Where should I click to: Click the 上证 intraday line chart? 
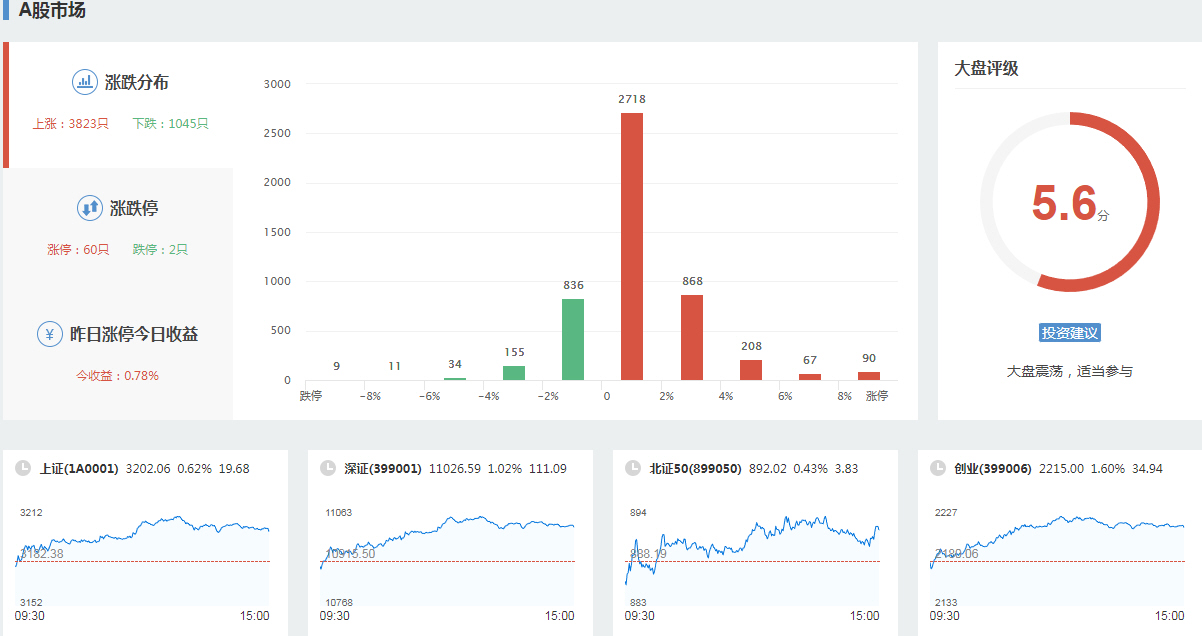[142, 558]
